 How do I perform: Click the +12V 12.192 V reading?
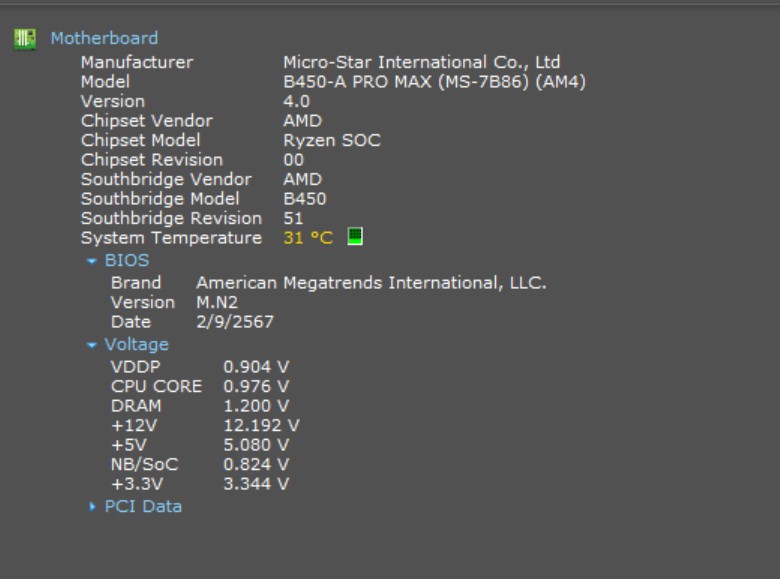pos(261,425)
